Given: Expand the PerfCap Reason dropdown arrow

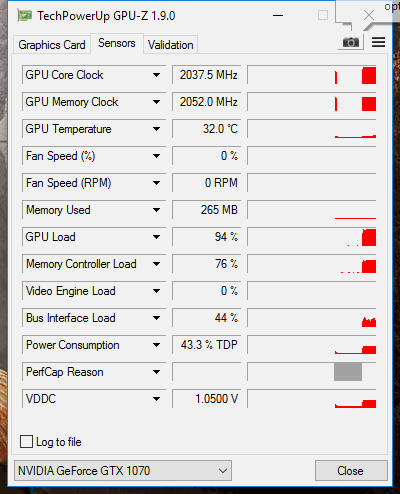Looking at the screenshot, I should tap(156, 372).
